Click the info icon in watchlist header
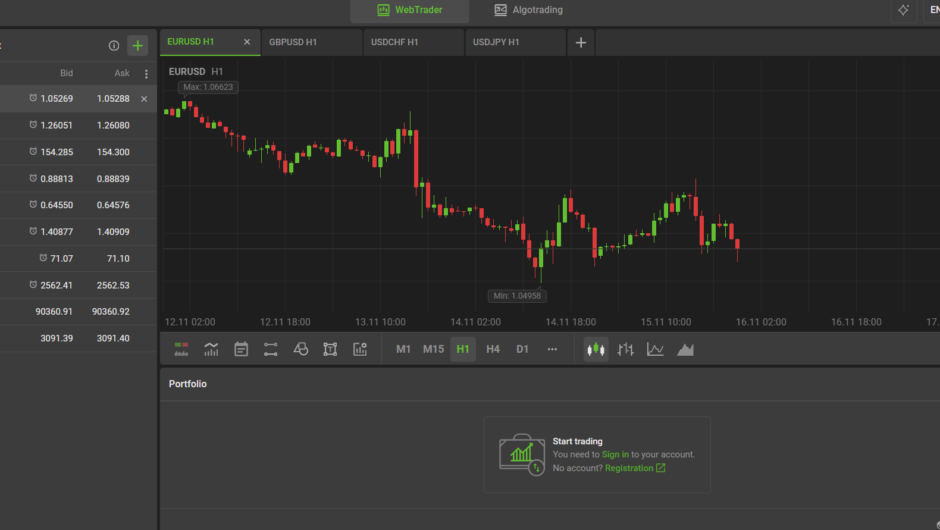 pos(114,46)
